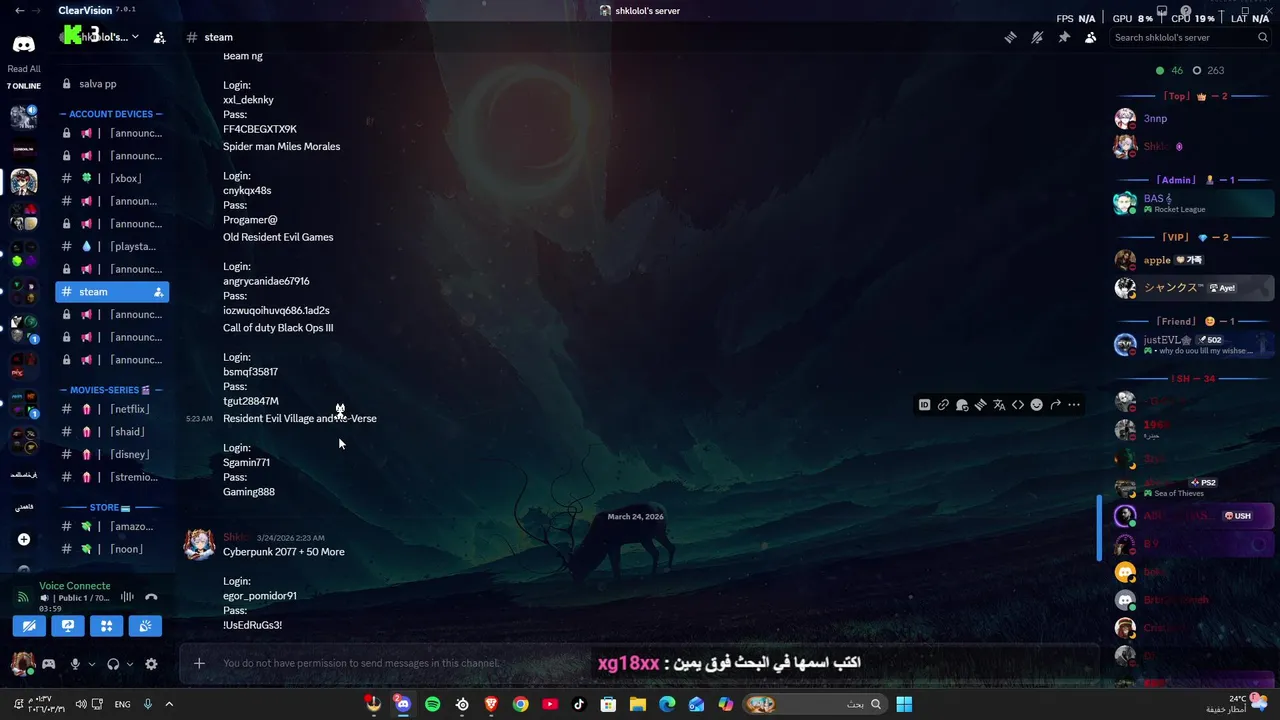This screenshot has width=1280, height=720.
Task: Toggle noise suppression waveform icon
Action: click(127, 597)
